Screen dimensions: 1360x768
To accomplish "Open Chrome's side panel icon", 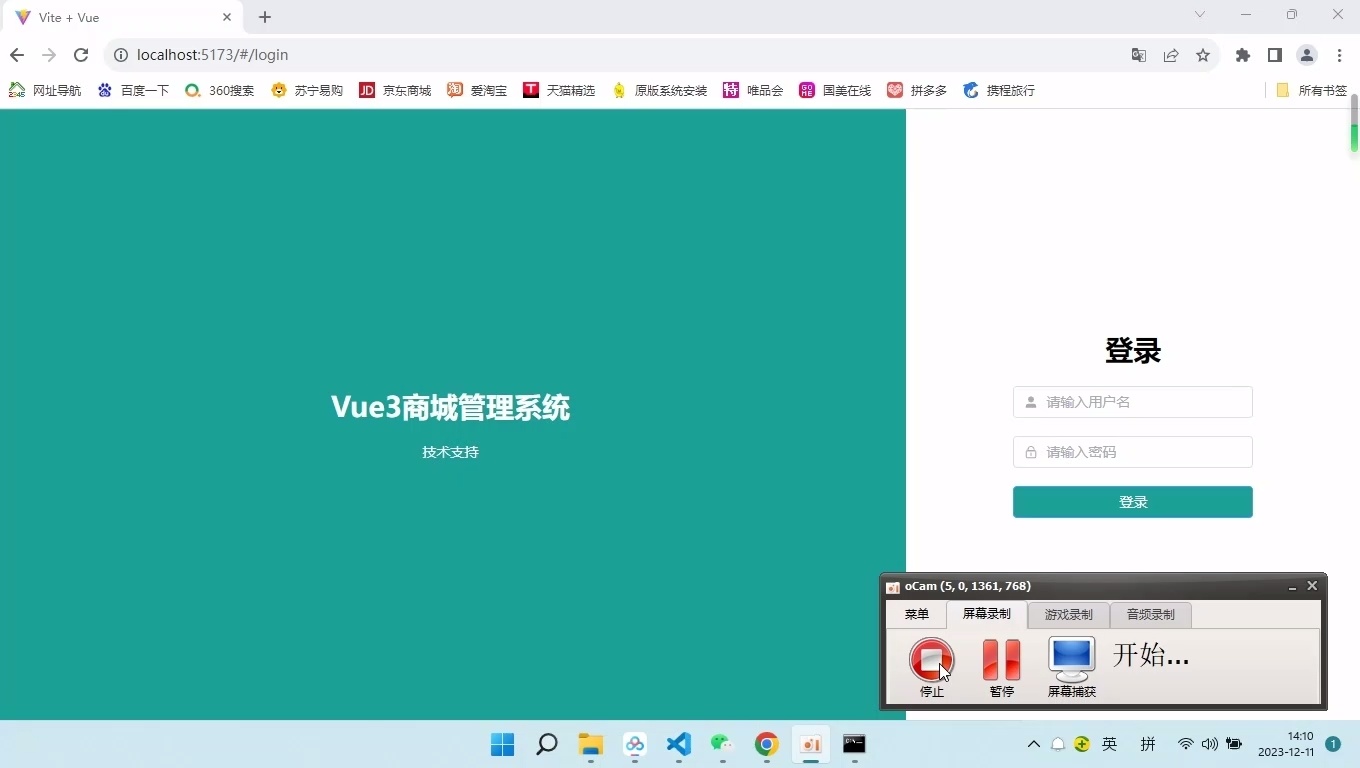I will pos(1275,56).
